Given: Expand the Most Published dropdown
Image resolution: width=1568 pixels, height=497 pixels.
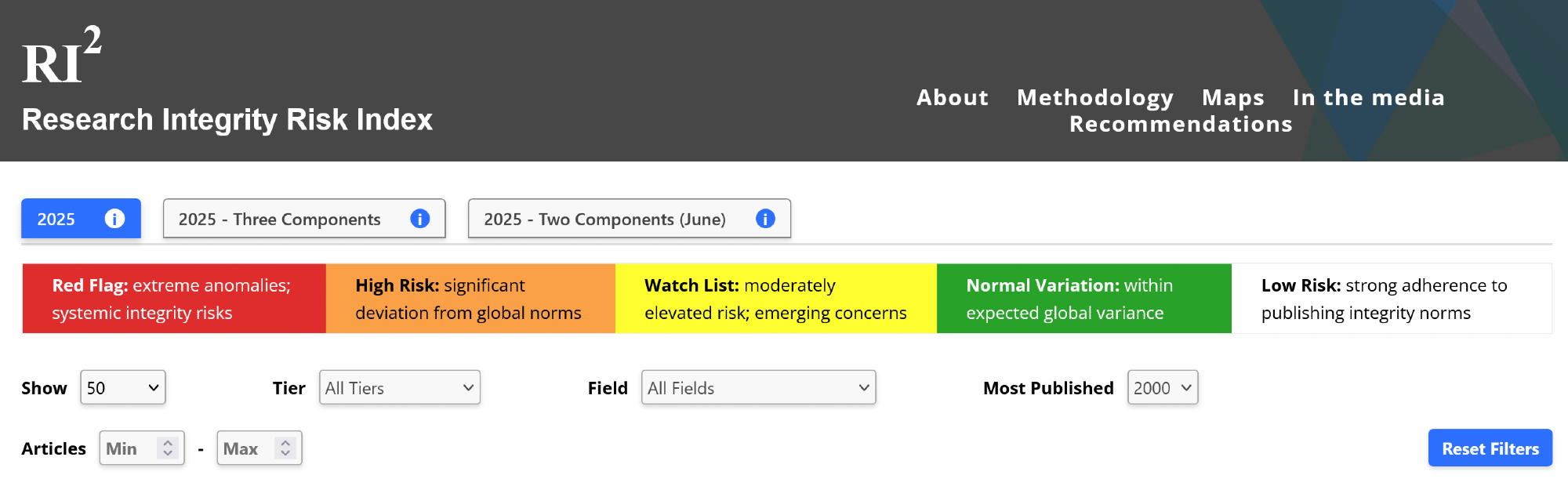Looking at the screenshot, I should 1163,388.
